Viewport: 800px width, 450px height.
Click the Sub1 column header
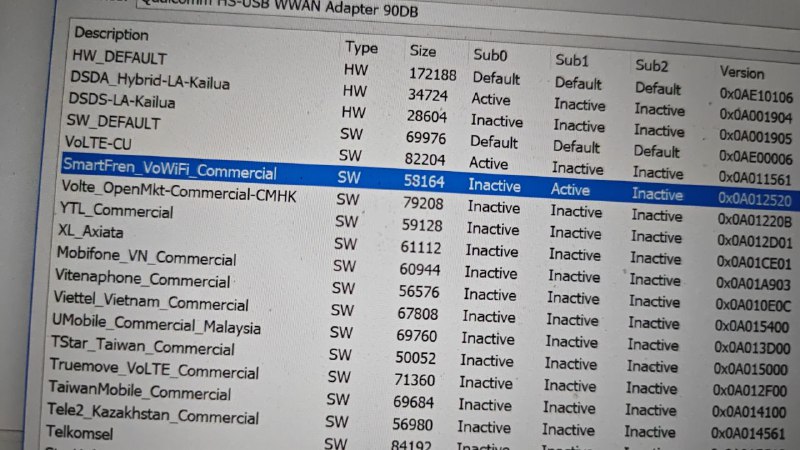[572, 60]
